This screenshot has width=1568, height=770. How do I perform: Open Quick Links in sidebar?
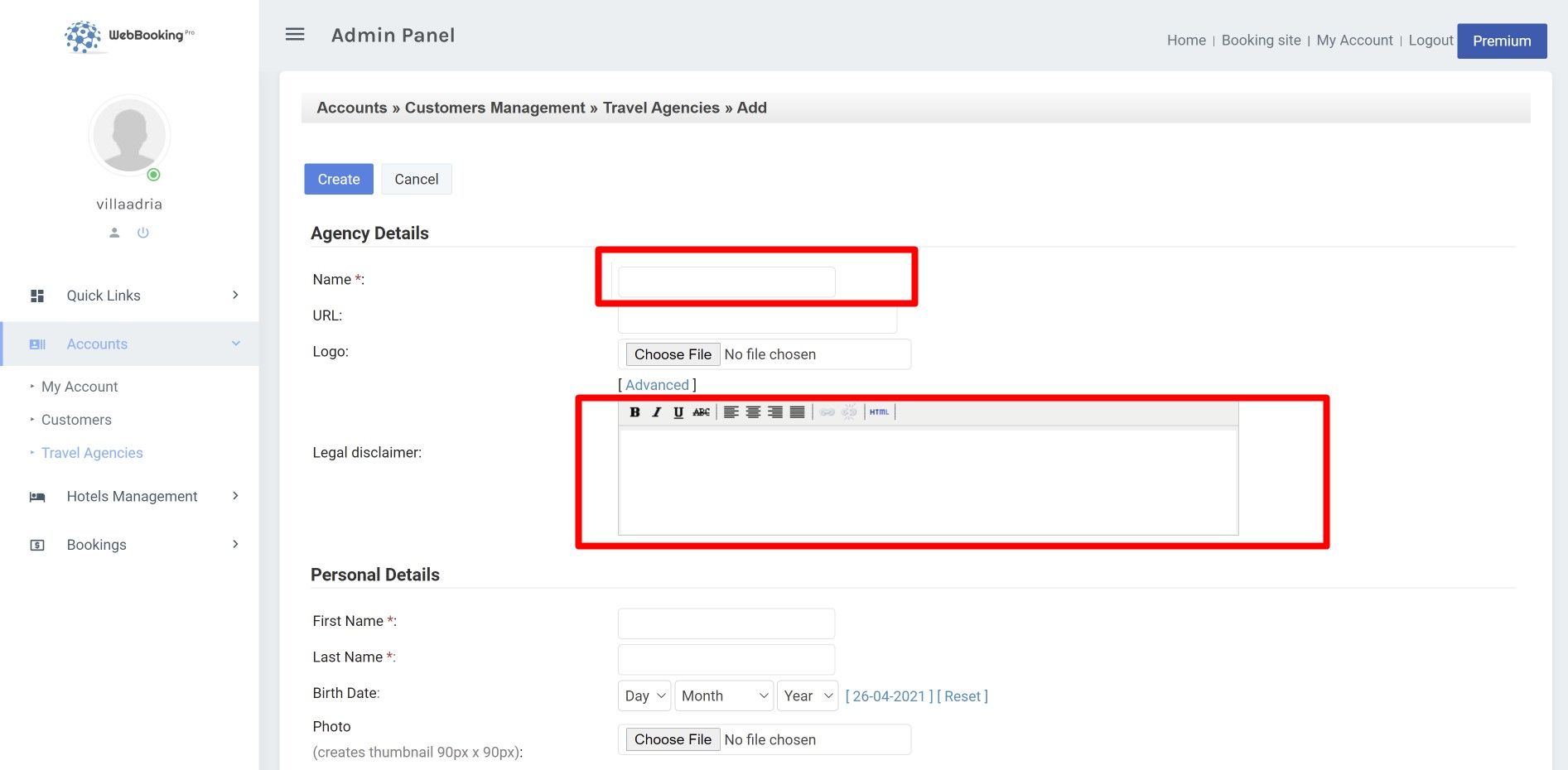click(x=104, y=296)
